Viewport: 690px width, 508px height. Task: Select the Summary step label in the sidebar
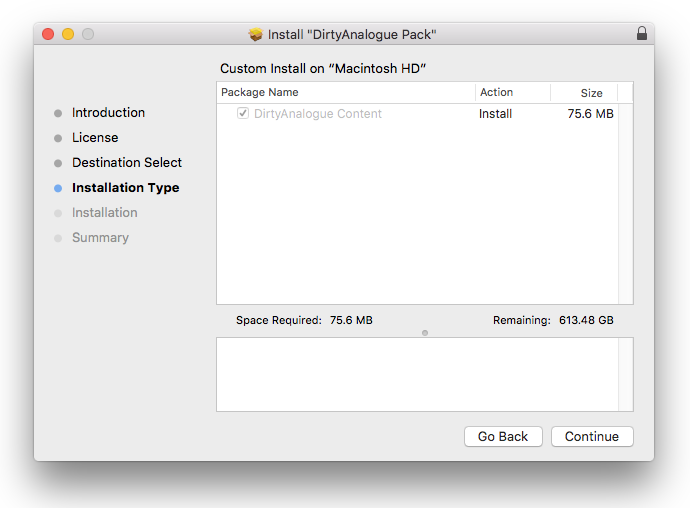[x=100, y=238]
